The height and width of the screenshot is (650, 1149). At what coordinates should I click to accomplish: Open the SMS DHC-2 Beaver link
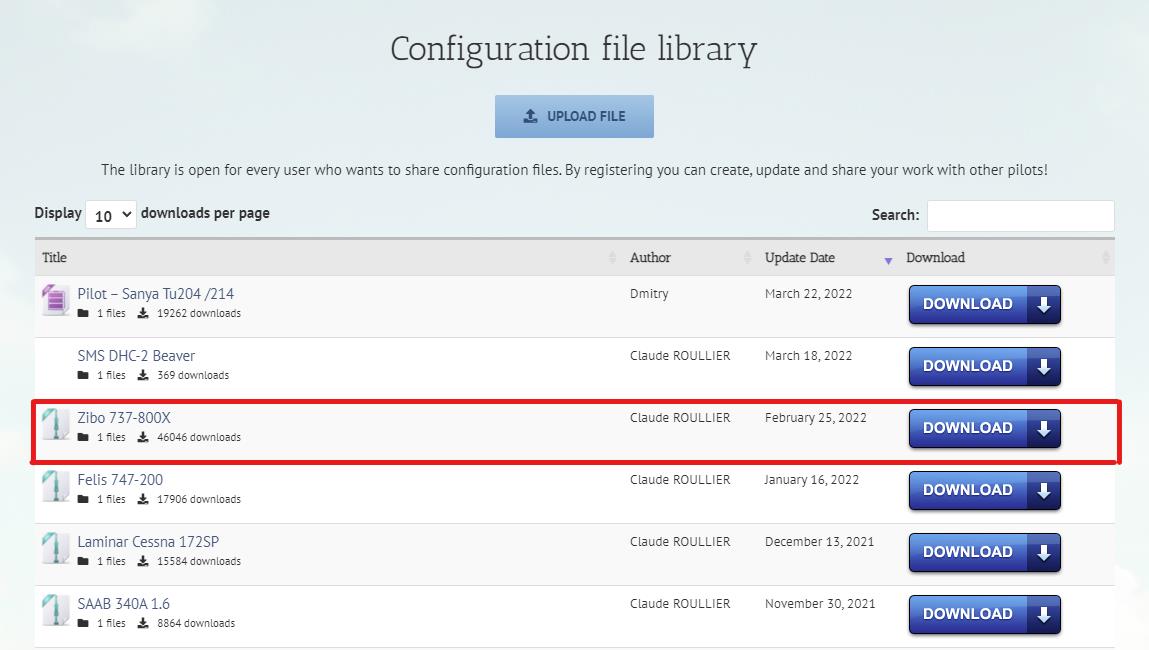pos(136,356)
